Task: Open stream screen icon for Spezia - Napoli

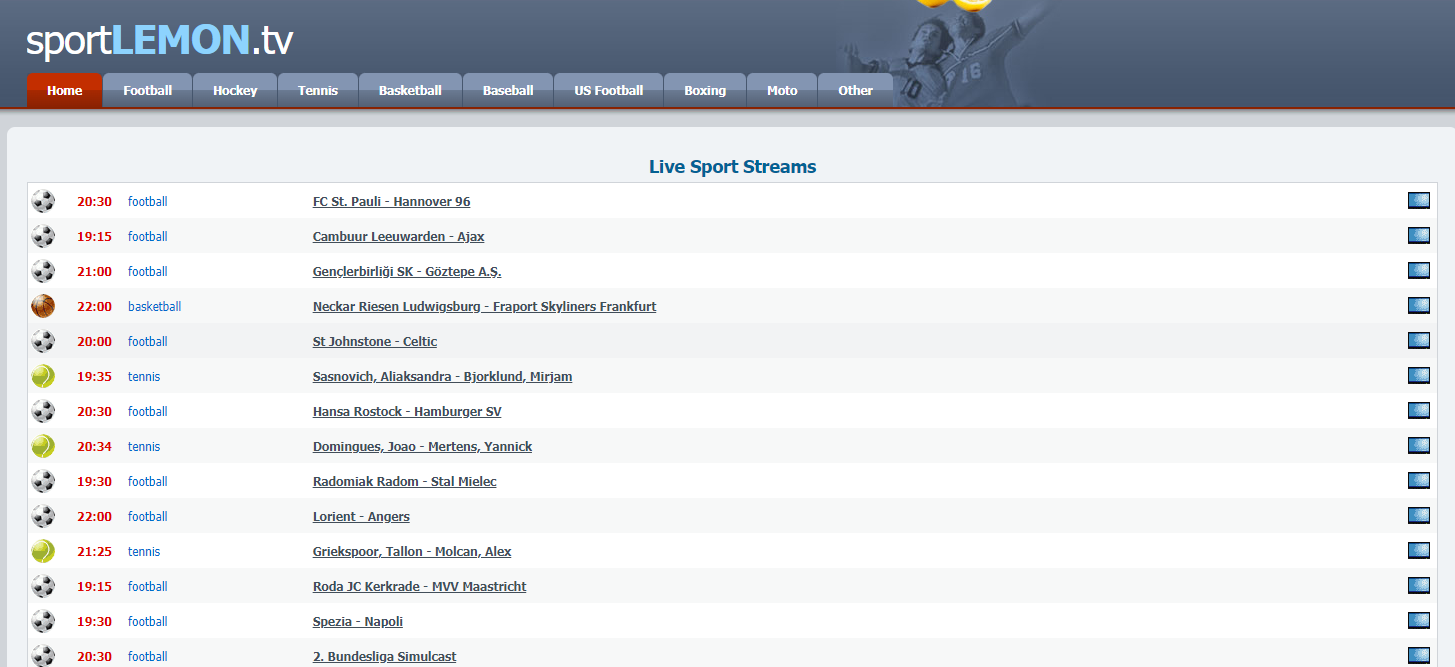Action: (1418, 621)
